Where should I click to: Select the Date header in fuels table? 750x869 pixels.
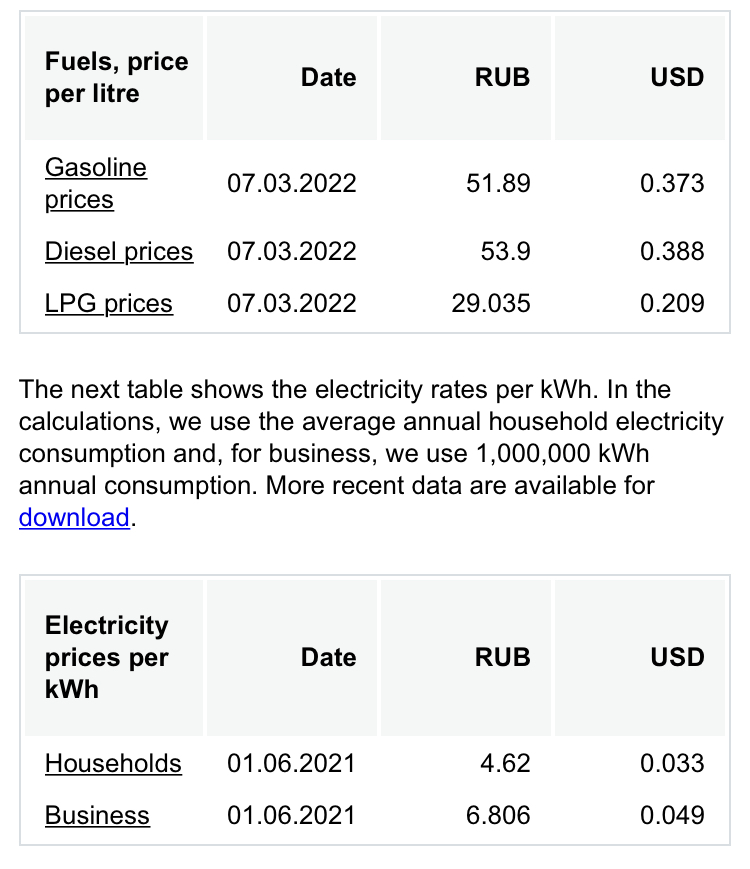(x=328, y=78)
